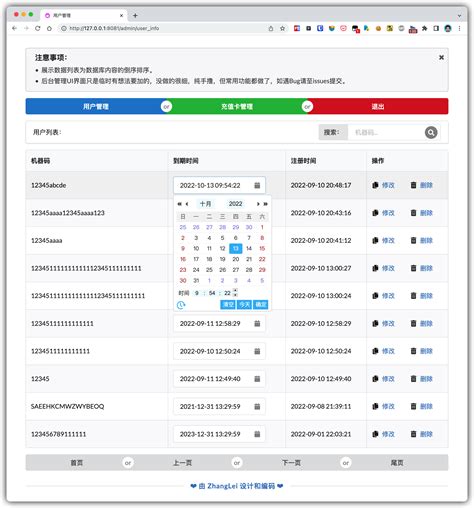Go back using browser back arrow

tap(14, 28)
